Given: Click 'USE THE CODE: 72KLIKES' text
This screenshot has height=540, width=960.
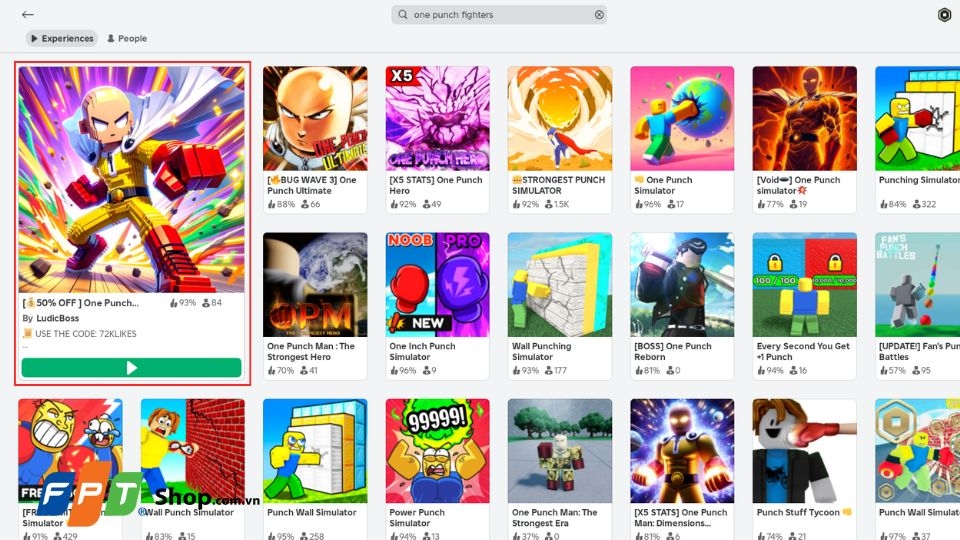Looking at the screenshot, I should click(86, 334).
